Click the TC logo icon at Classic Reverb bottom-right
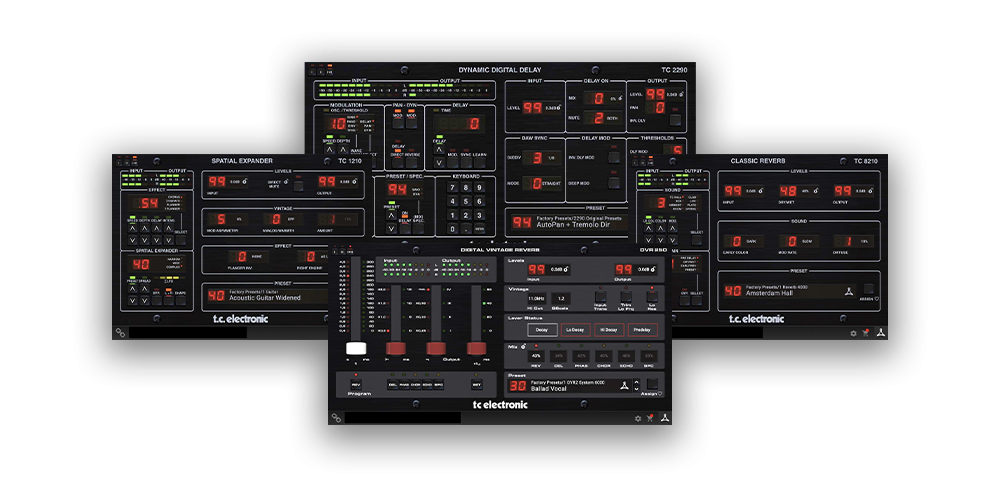Screen dimensions: 1000x500 [881, 333]
